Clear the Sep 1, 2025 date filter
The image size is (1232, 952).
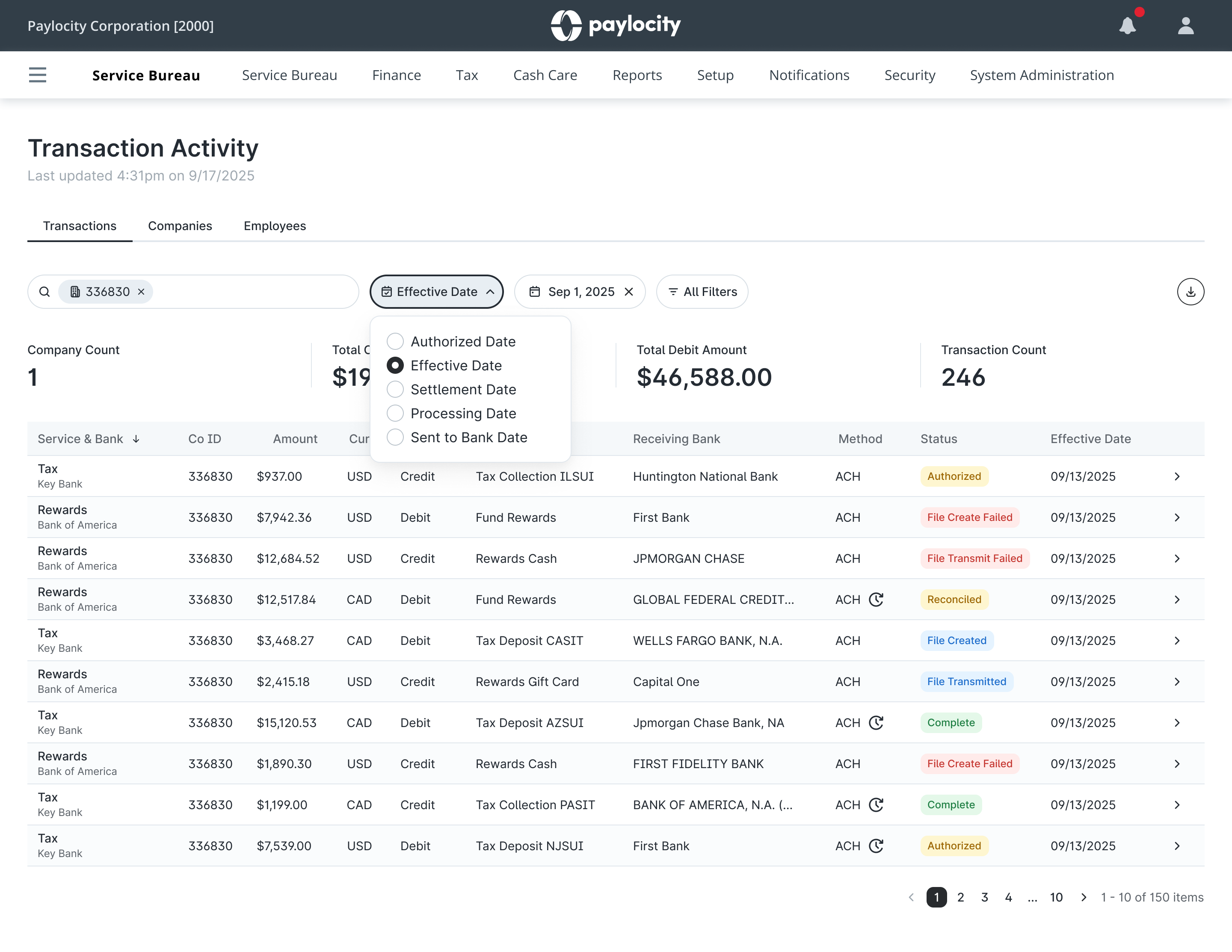click(629, 292)
